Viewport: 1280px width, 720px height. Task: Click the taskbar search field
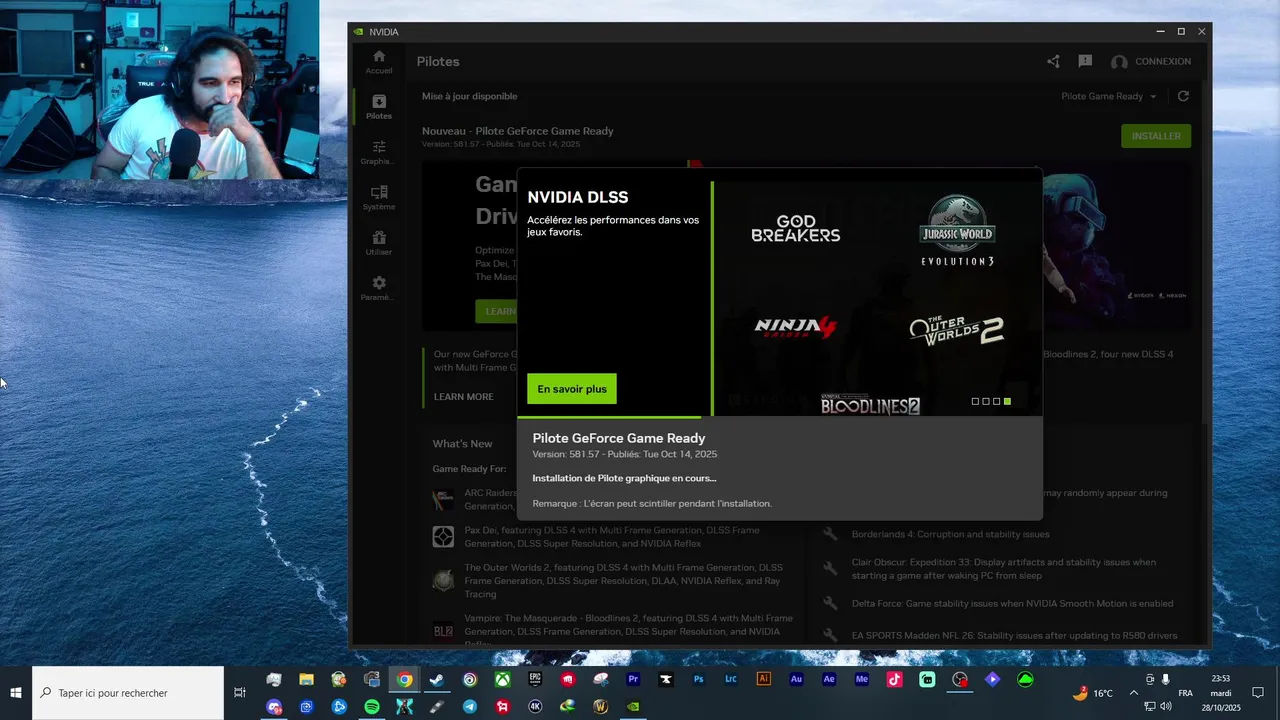click(128, 693)
